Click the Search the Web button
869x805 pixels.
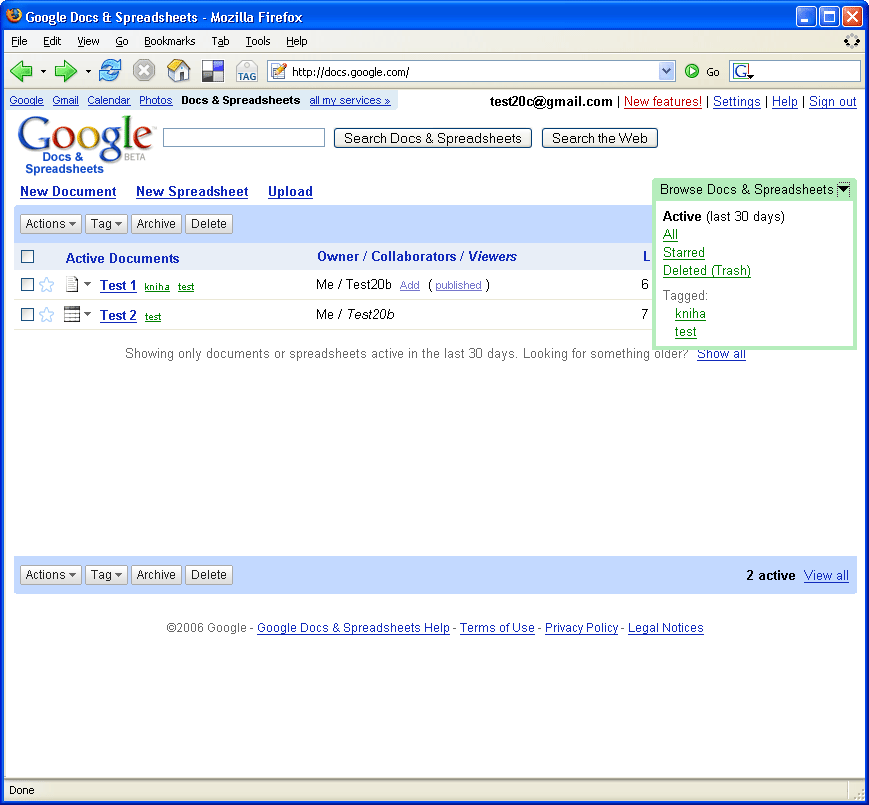600,139
